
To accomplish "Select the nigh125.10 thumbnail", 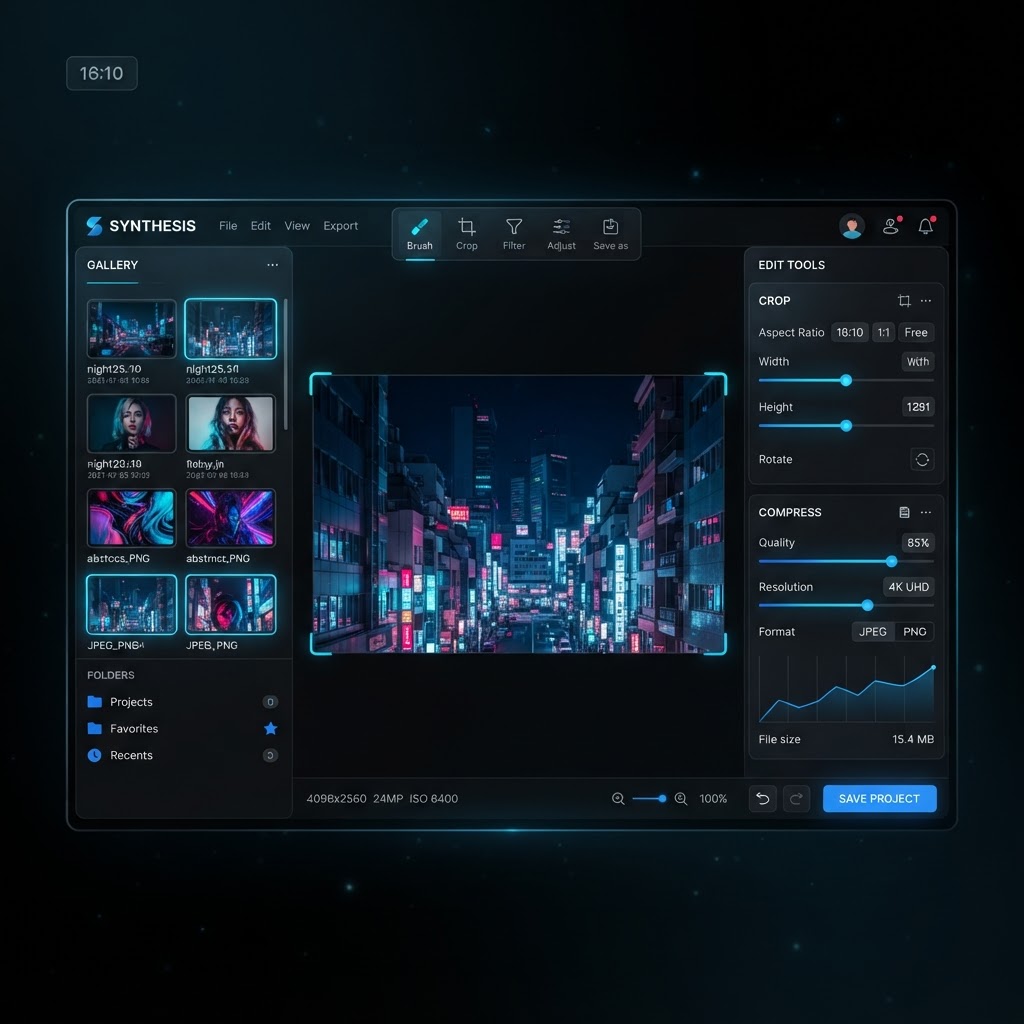I will tap(131, 328).
